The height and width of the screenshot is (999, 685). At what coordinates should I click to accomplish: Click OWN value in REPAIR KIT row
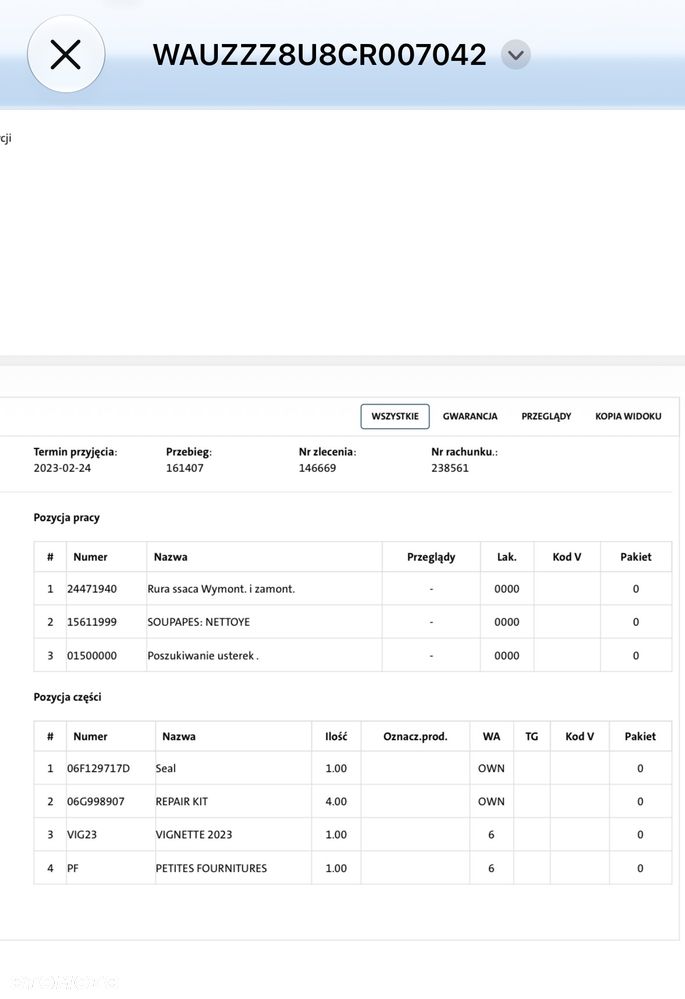coord(491,801)
